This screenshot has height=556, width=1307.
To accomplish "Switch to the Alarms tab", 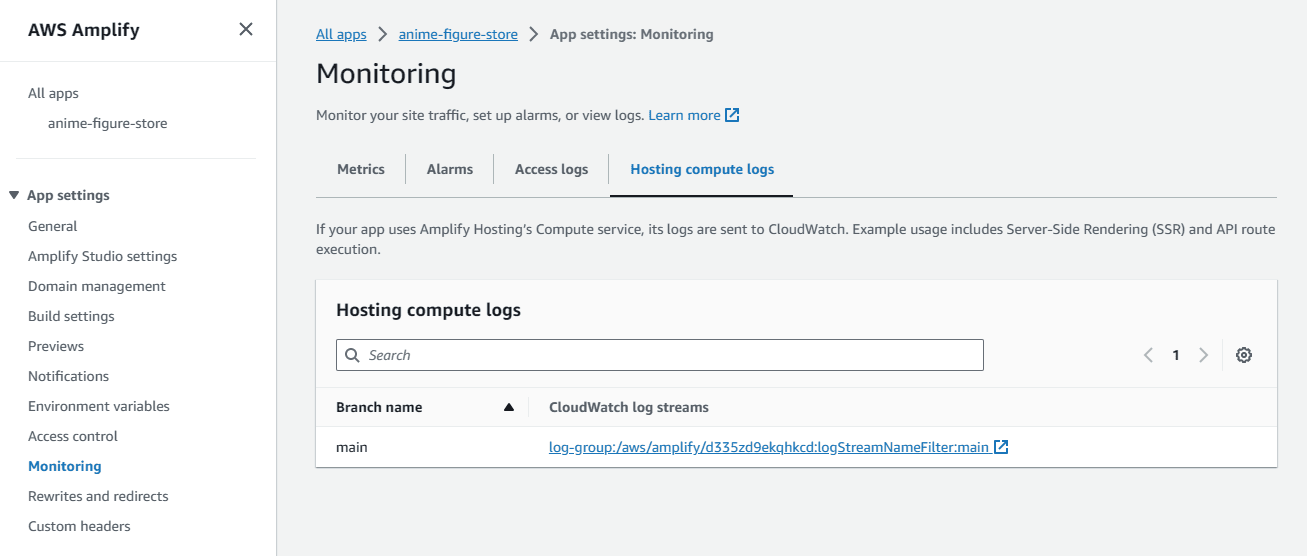I will 450,169.
